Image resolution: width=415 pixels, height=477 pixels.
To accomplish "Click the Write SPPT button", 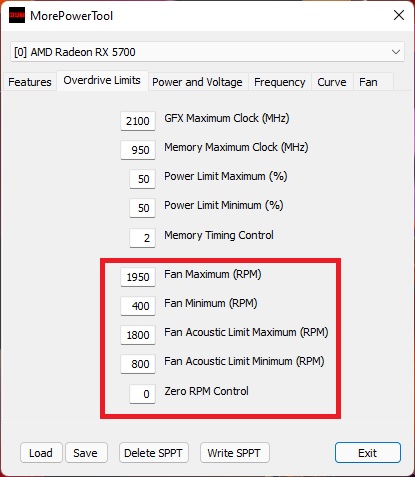I will [x=234, y=453].
